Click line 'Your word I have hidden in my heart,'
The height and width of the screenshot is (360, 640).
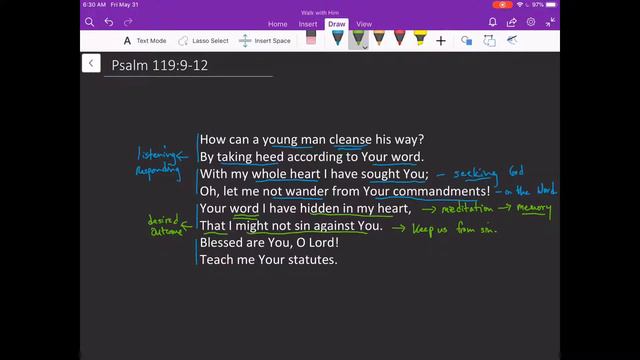[x=306, y=208]
